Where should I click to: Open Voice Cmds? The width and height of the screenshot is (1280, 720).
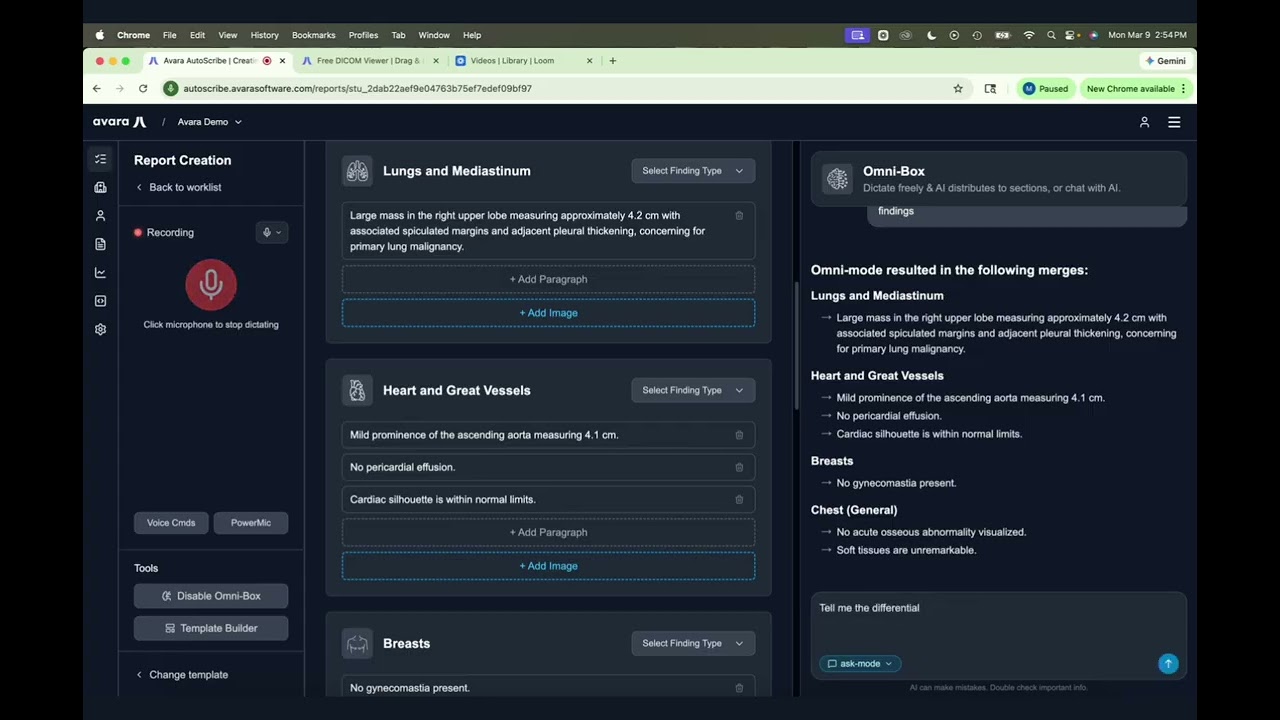pyautogui.click(x=171, y=523)
